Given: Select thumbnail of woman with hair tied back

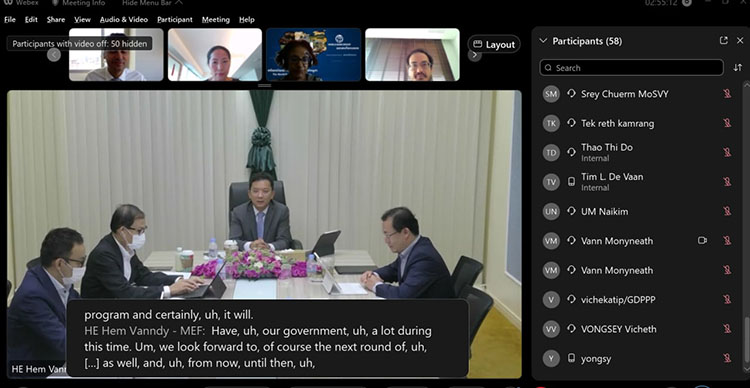Looking at the screenshot, I should (215, 55).
